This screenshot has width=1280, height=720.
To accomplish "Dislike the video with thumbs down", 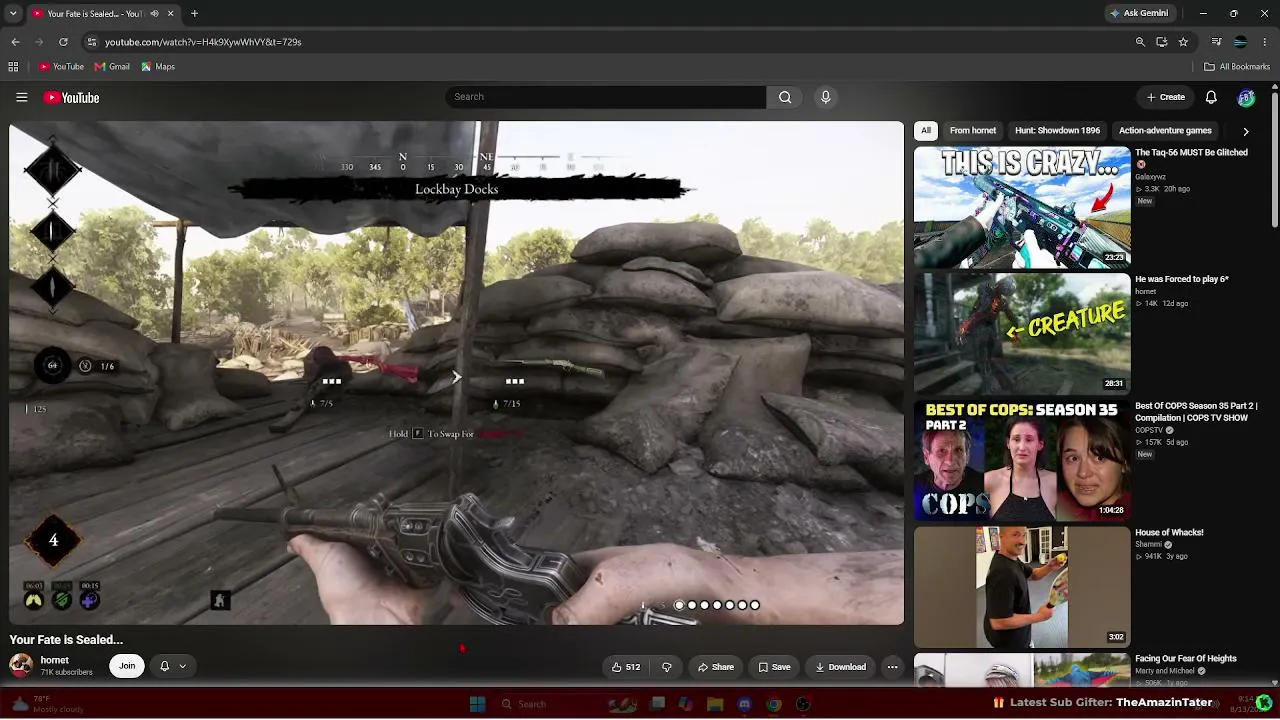I will (x=666, y=667).
